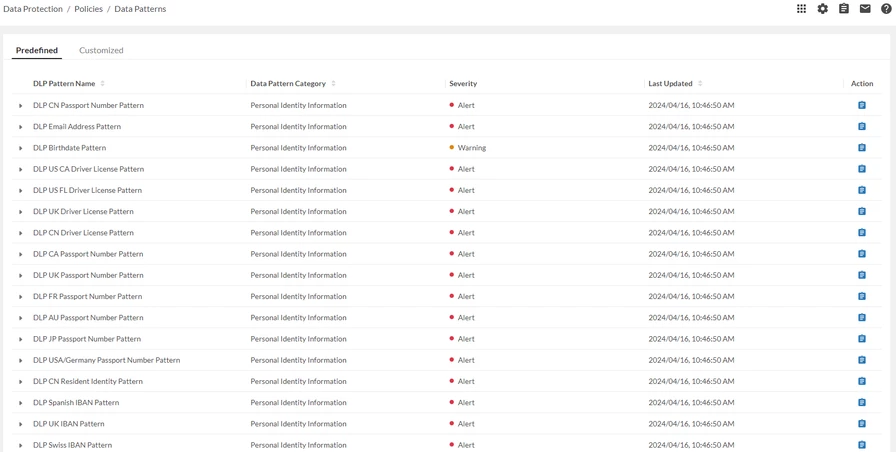Go to Data Protection breadcrumb
Image resolution: width=896 pixels, height=452 pixels.
pos(33,9)
